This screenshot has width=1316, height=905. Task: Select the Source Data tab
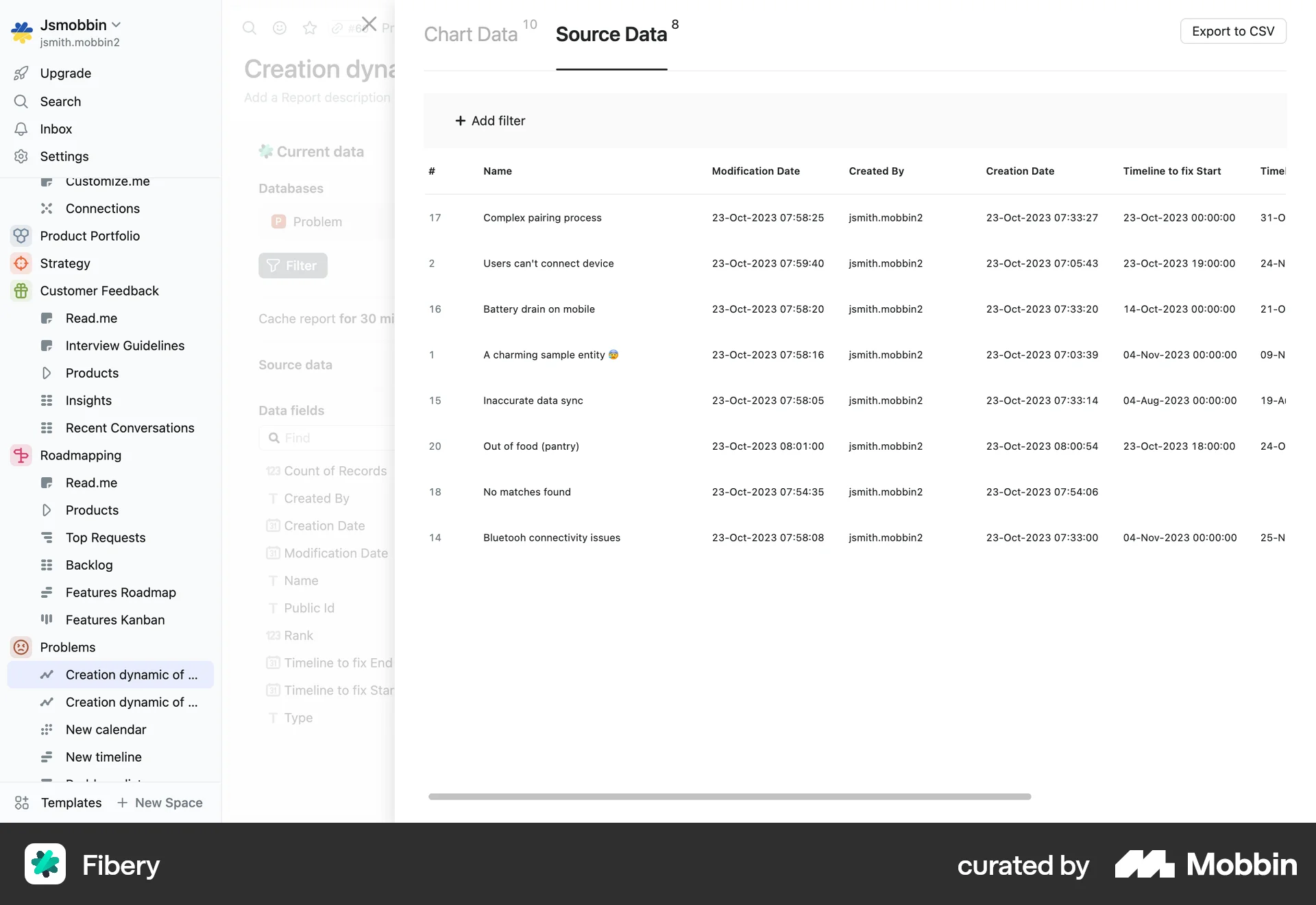tap(611, 34)
